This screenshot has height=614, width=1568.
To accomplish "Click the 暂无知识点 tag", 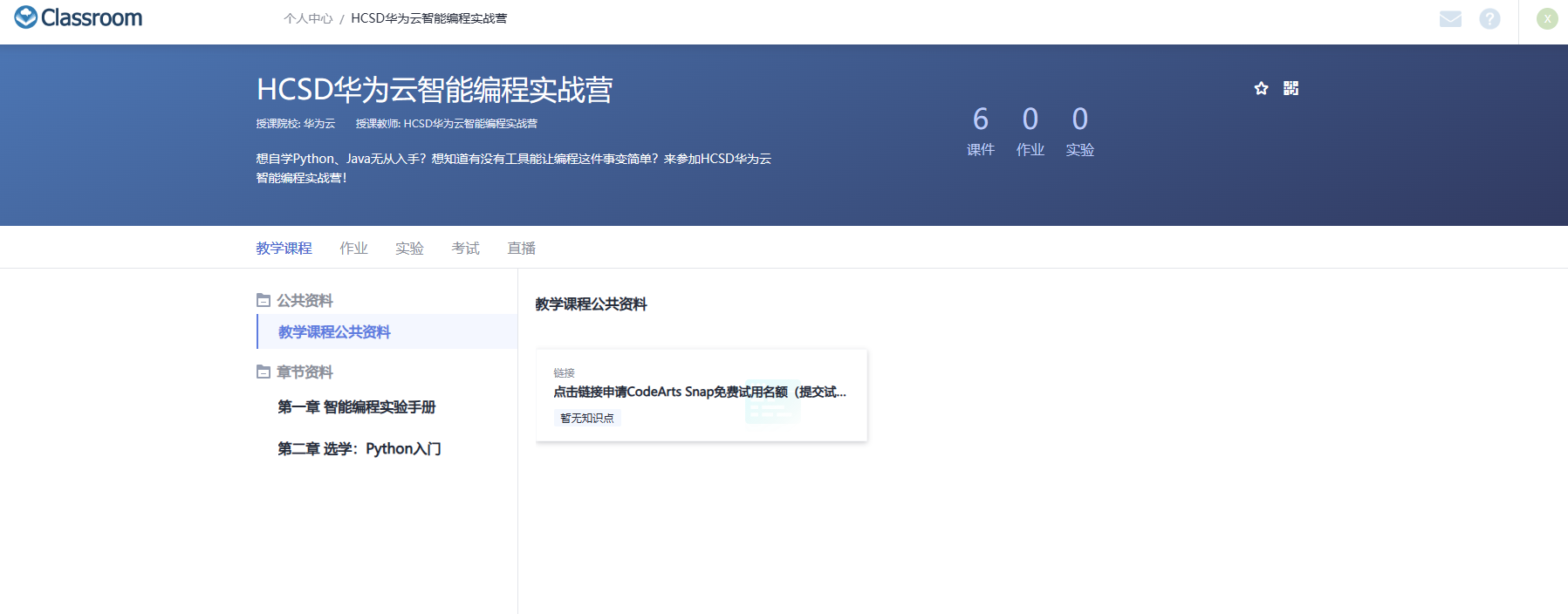I will pyautogui.click(x=586, y=418).
